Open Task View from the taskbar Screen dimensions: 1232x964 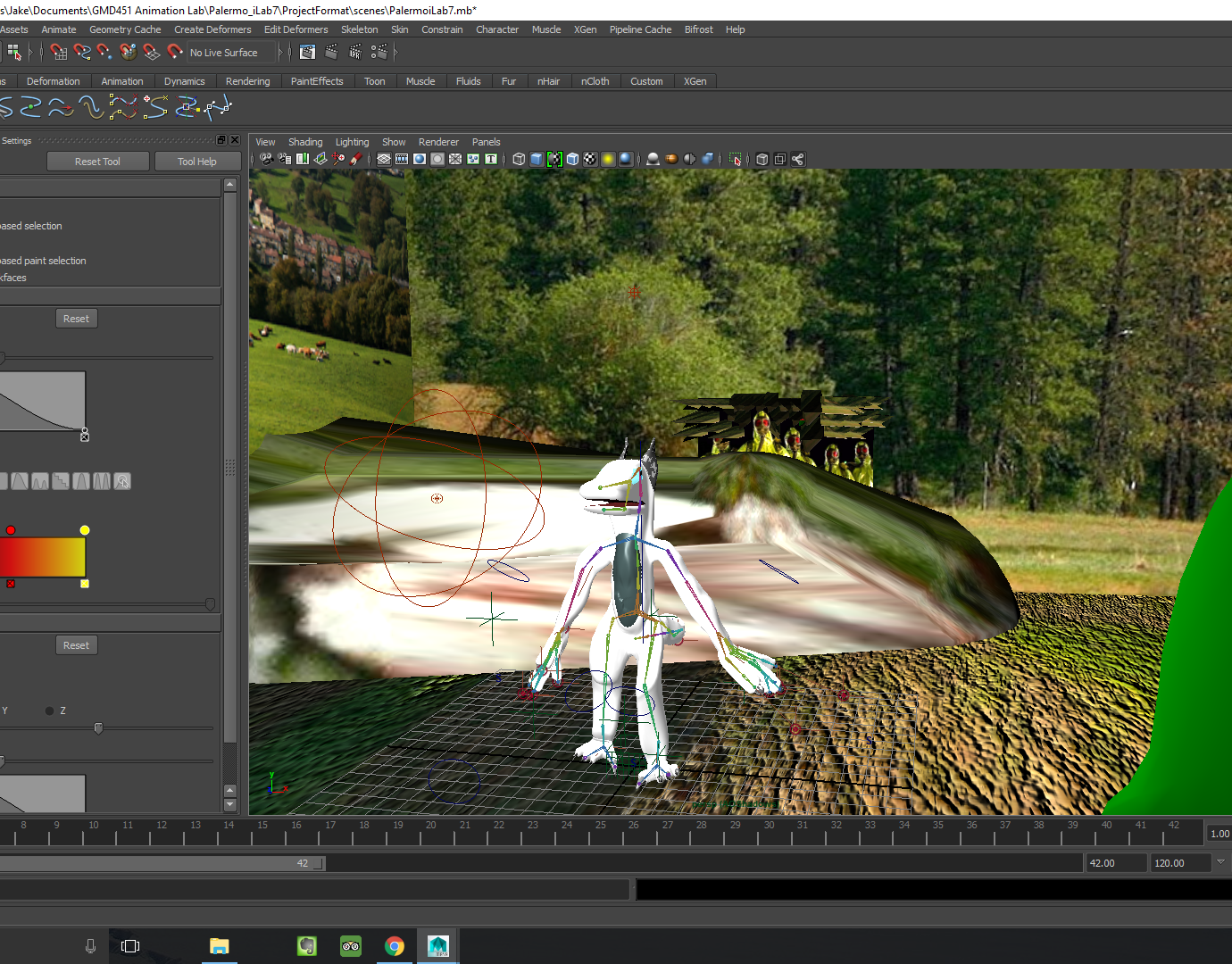click(130, 946)
